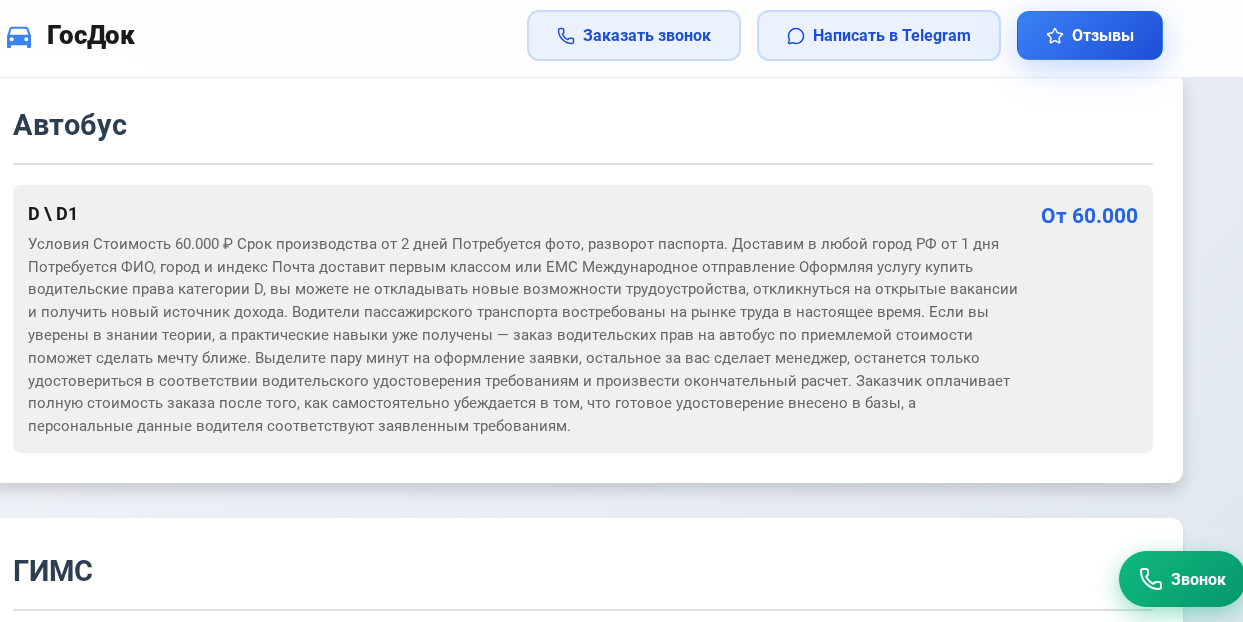Click the ГИМС section heading
Image resolution: width=1243 pixels, height=622 pixels.
click(x=53, y=571)
